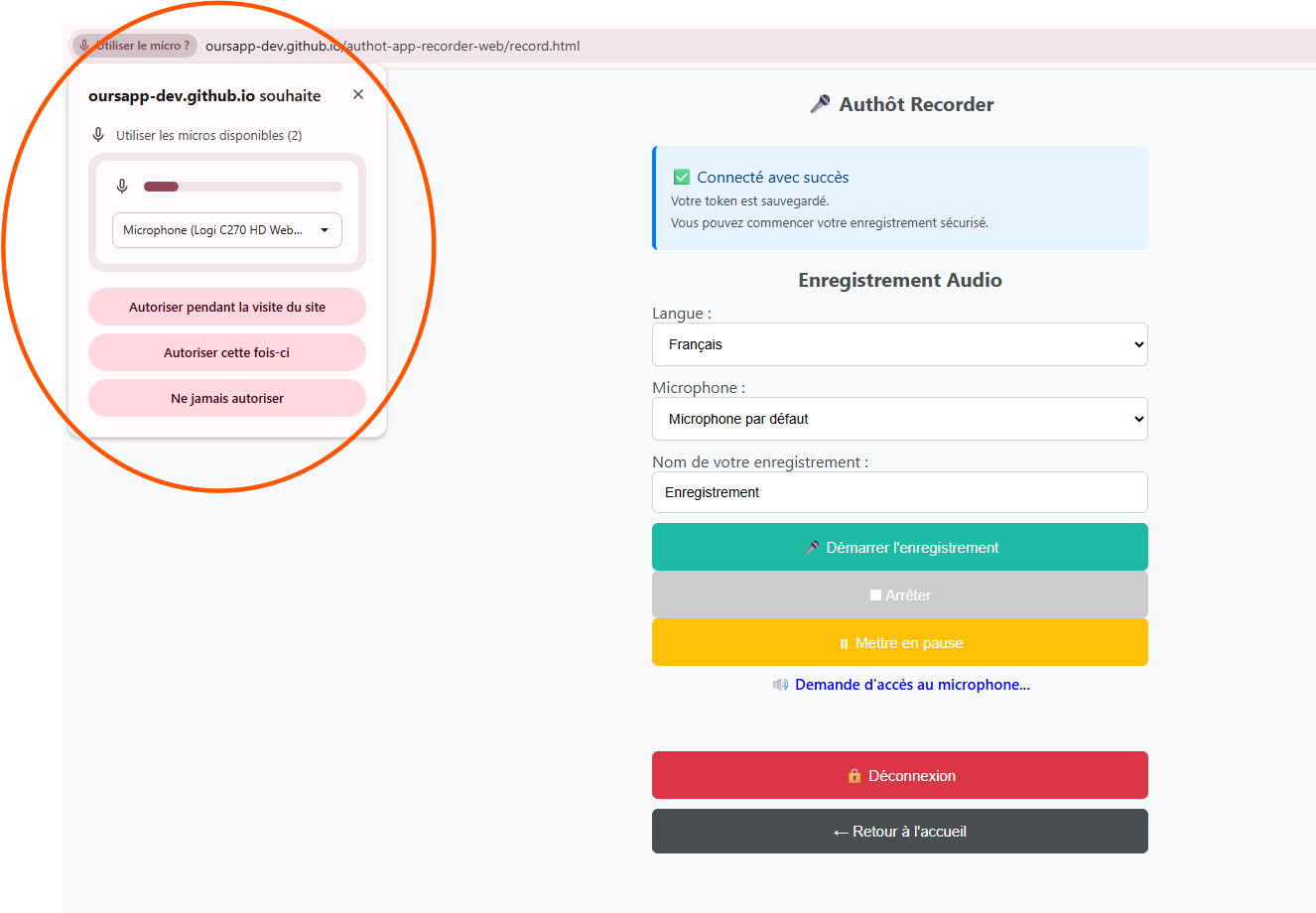Image resolution: width=1316 pixels, height=913 pixels.
Task: Open the Langue dropdown set to Français
Action: point(900,344)
